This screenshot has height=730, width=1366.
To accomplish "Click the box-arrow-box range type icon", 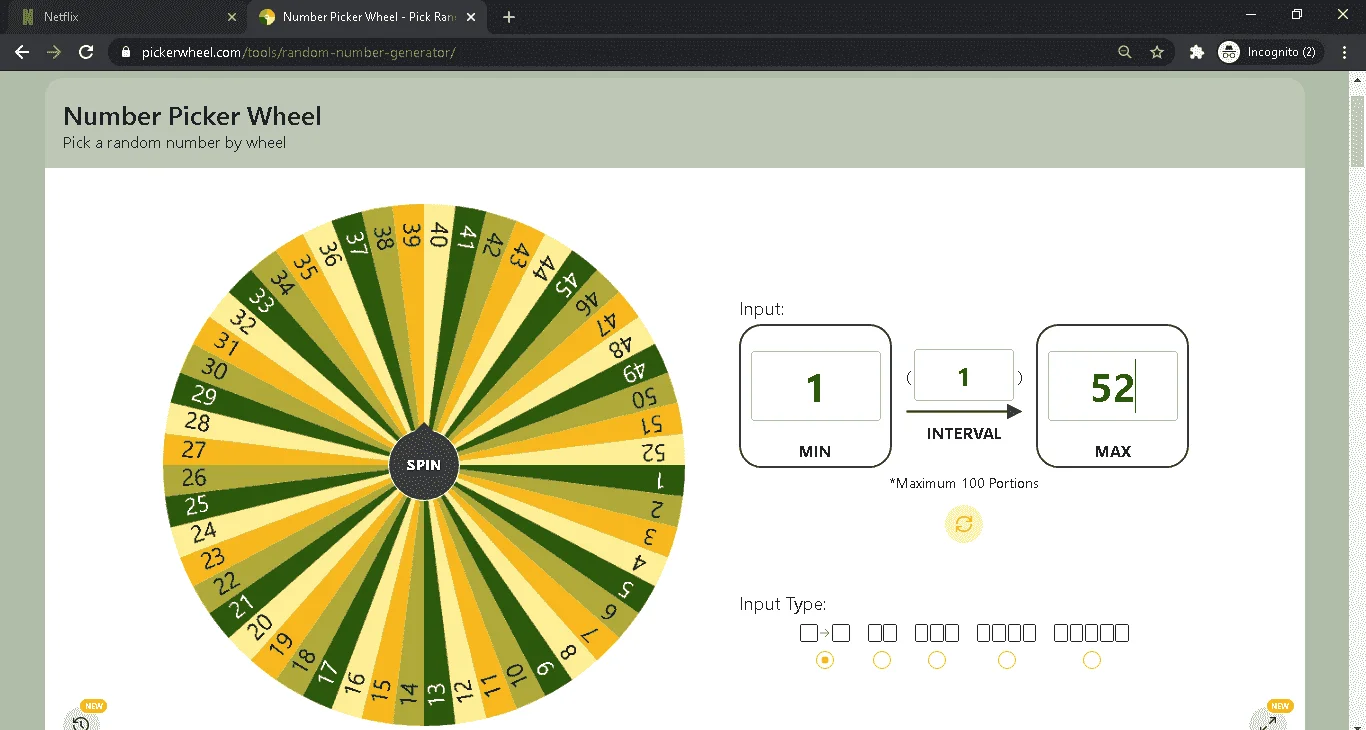I will tap(825, 633).
